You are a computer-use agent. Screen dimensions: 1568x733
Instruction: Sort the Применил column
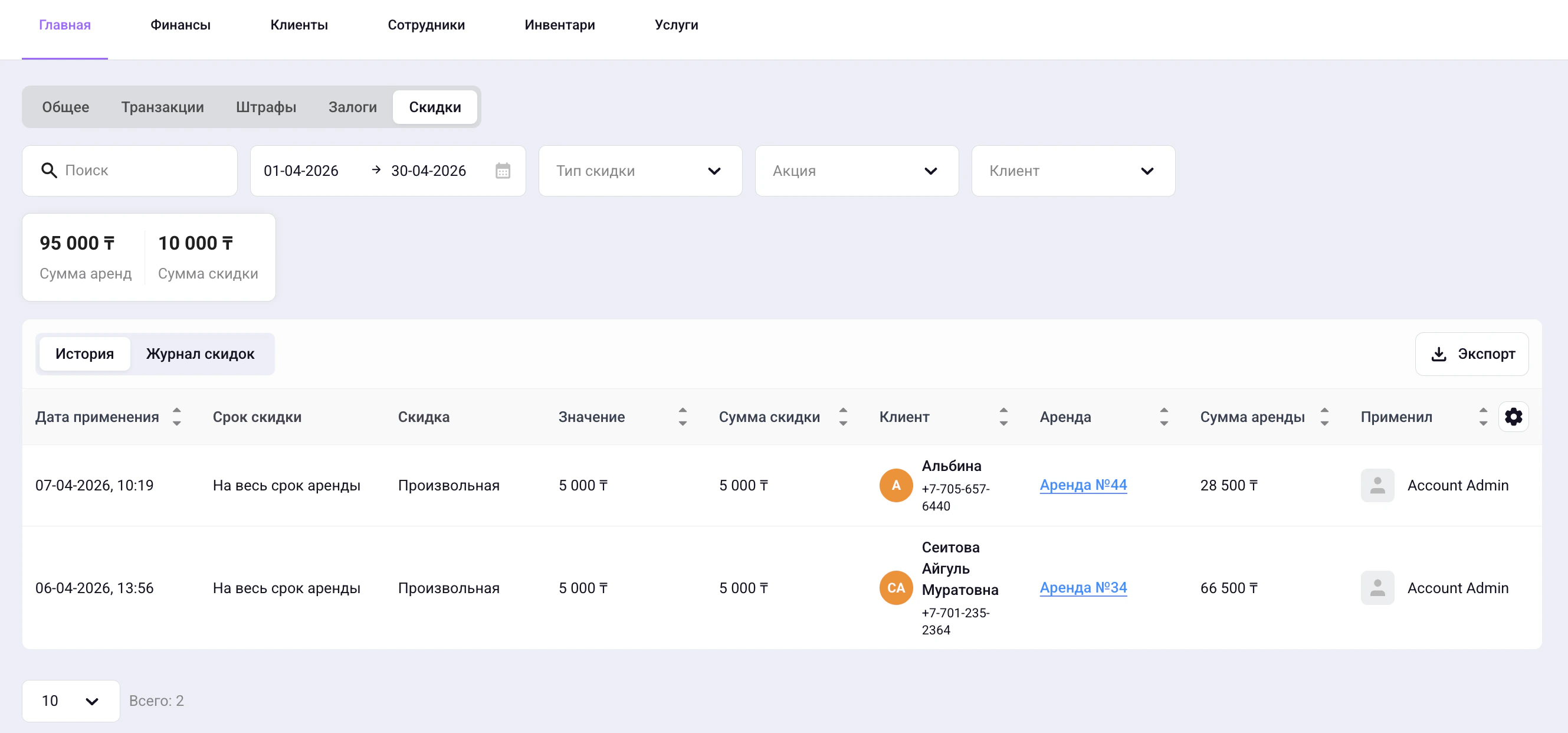pyautogui.click(x=1483, y=417)
